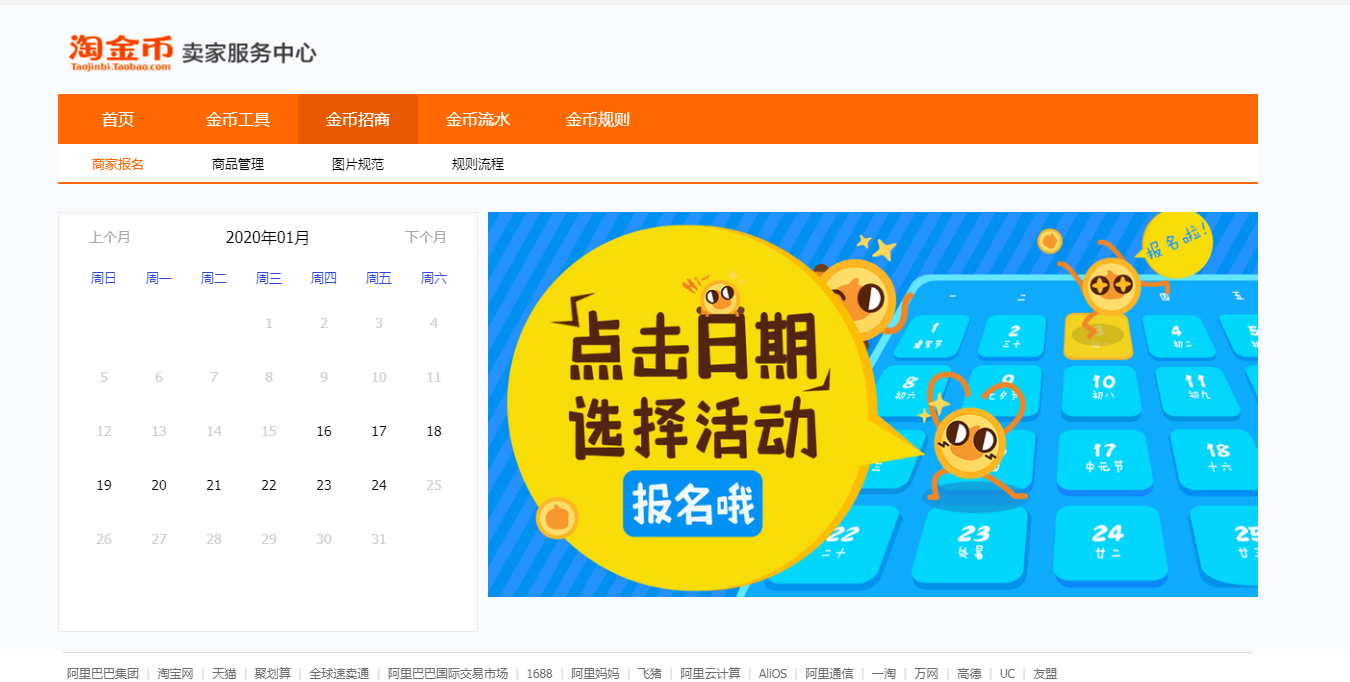Open the 天猫 footer link
Image resolution: width=1350 pixels, height=682 pixels.
coord(224,673)
